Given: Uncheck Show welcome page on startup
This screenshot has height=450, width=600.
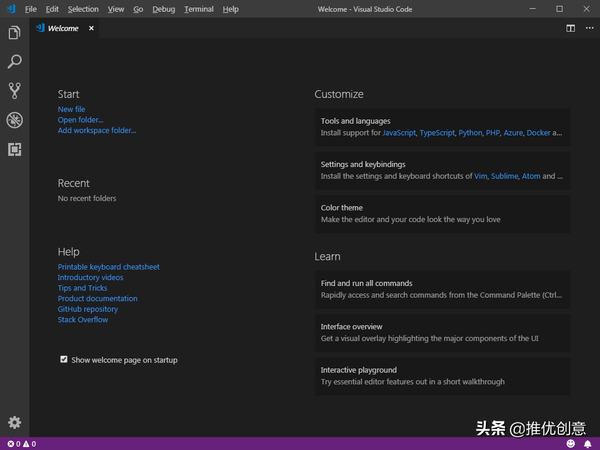Looking at the screenshot, I should click(64, 359).
